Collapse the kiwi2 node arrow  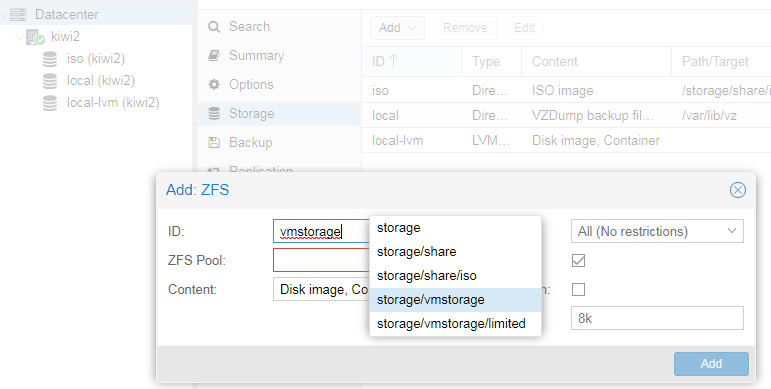pyautogui.click(x=20, y=37)
